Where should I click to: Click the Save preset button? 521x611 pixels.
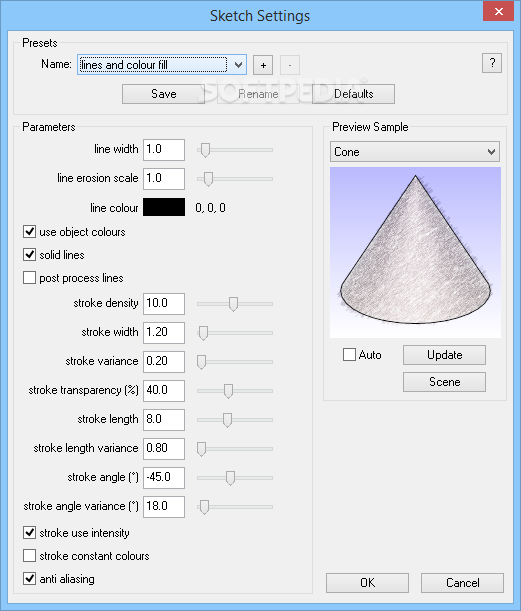pos(163,94)
